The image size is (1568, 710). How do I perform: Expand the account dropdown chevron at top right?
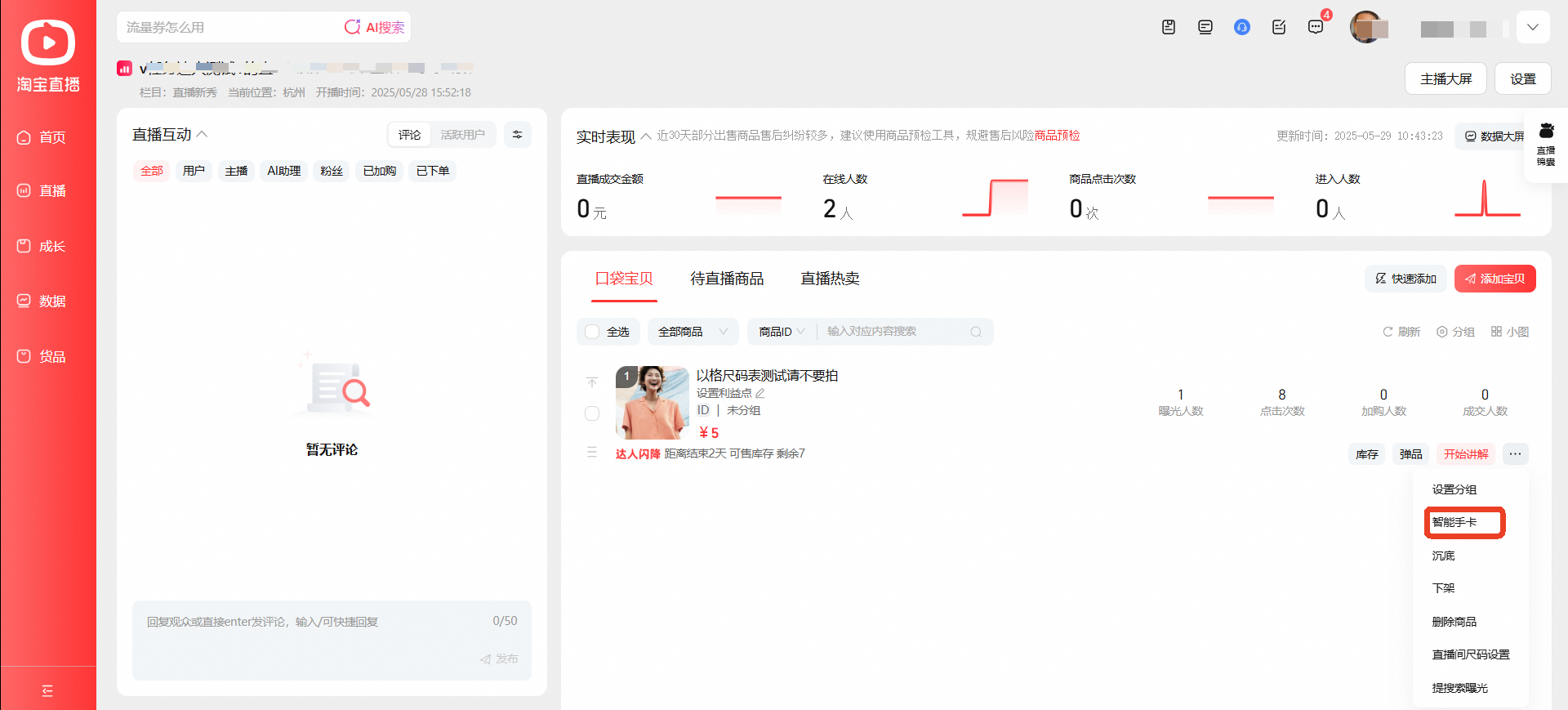tap(1533, 27)
